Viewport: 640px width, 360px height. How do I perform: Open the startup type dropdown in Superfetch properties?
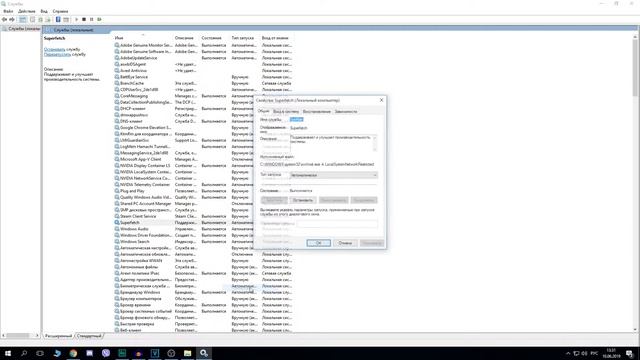[x=333, y=175]
